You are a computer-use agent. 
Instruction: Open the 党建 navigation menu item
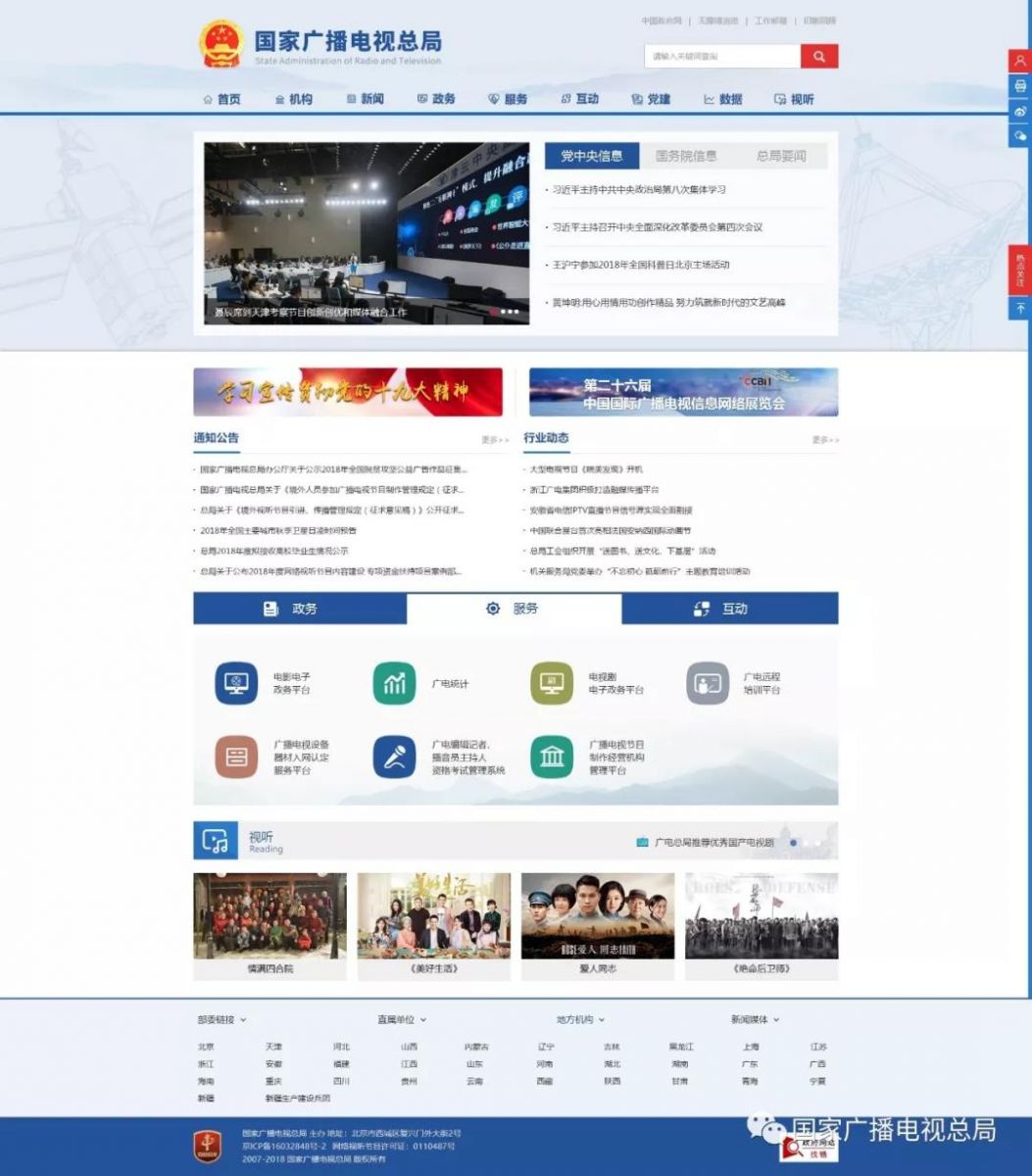pos(652,99)
